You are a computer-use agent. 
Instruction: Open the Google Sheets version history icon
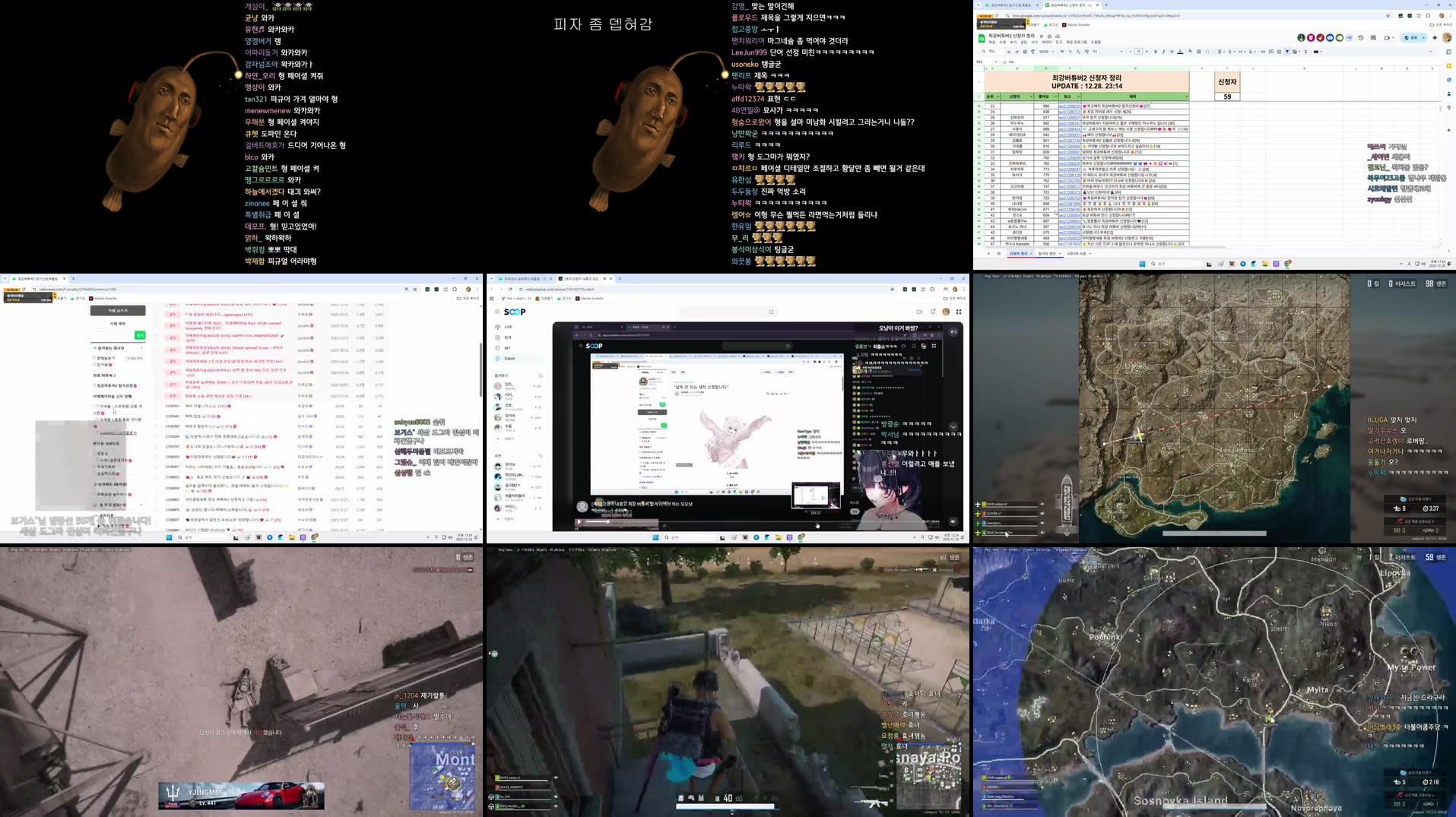1361,37
